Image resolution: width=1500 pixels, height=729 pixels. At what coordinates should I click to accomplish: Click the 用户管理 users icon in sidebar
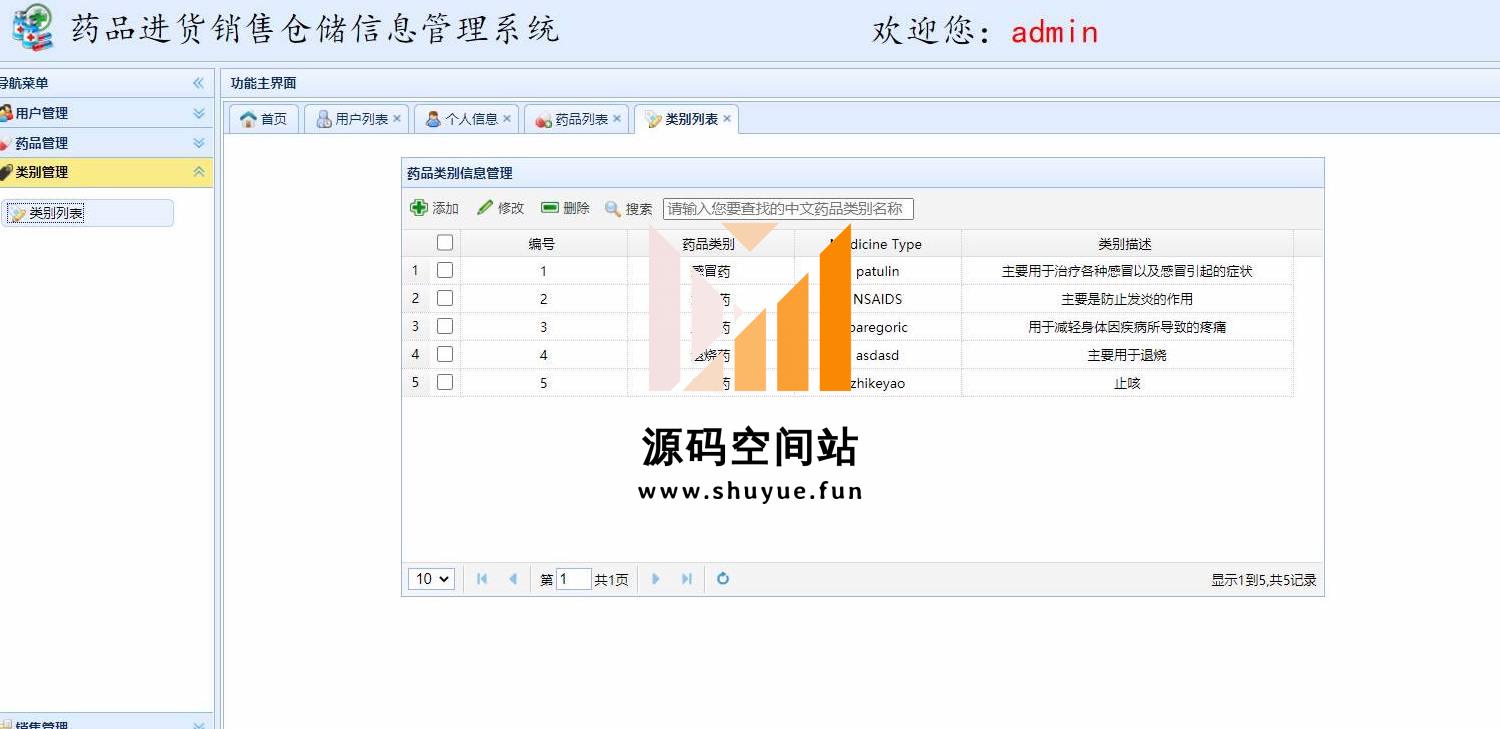6,113
